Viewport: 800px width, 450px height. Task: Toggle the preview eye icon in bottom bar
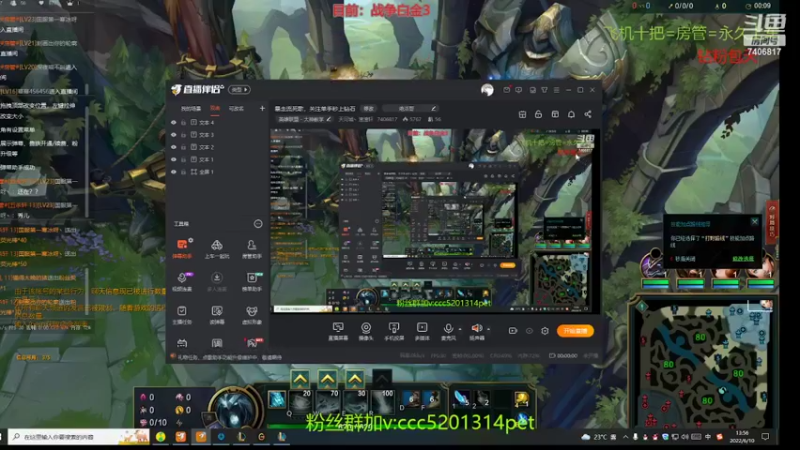point(529,331)
